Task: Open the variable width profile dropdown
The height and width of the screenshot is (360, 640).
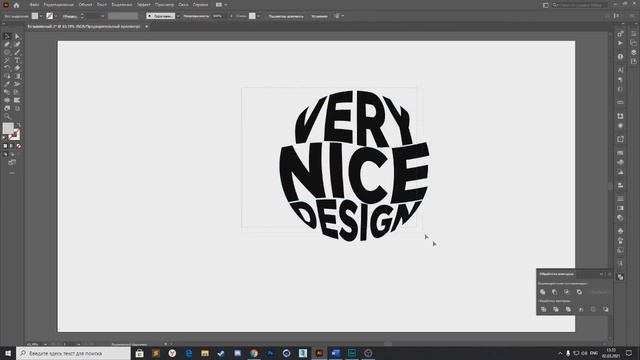Action: click(123, 16)
